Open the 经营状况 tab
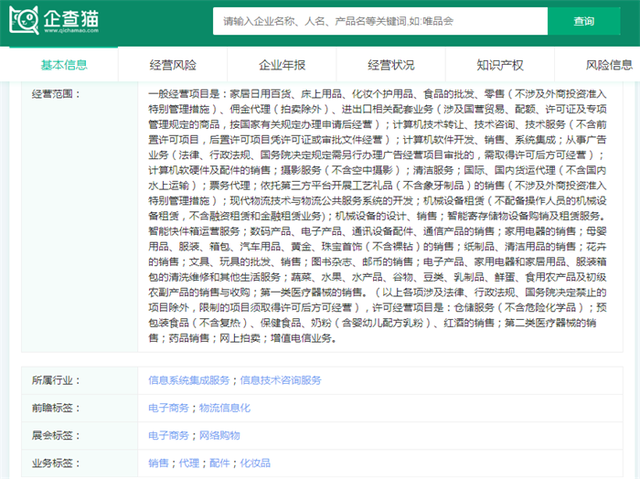Viewport: 640px width, 479px height. tap(391, 65)
